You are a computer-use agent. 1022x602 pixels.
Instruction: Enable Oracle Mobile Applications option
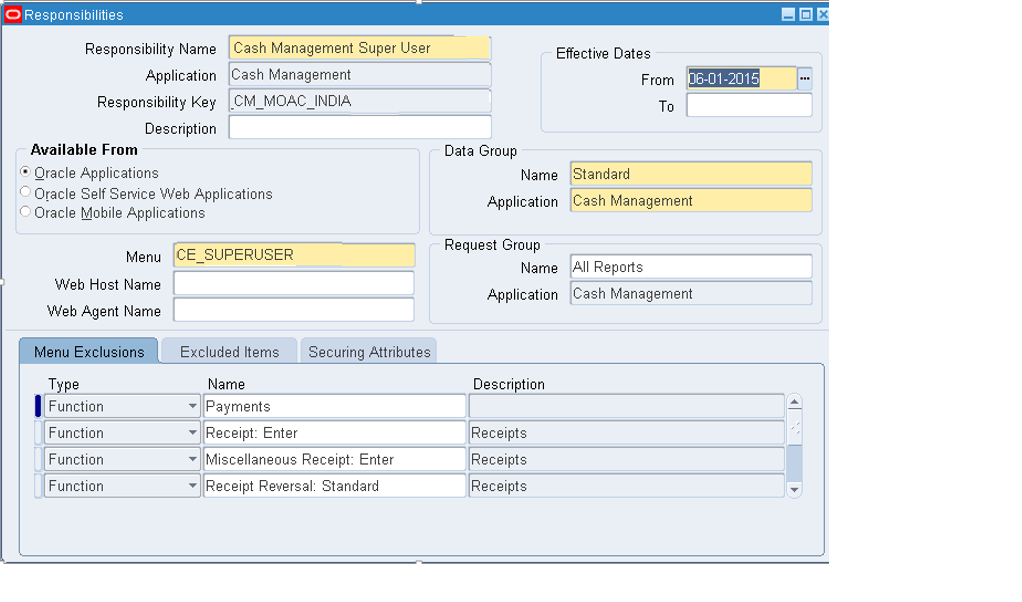(x=25, y=212)
